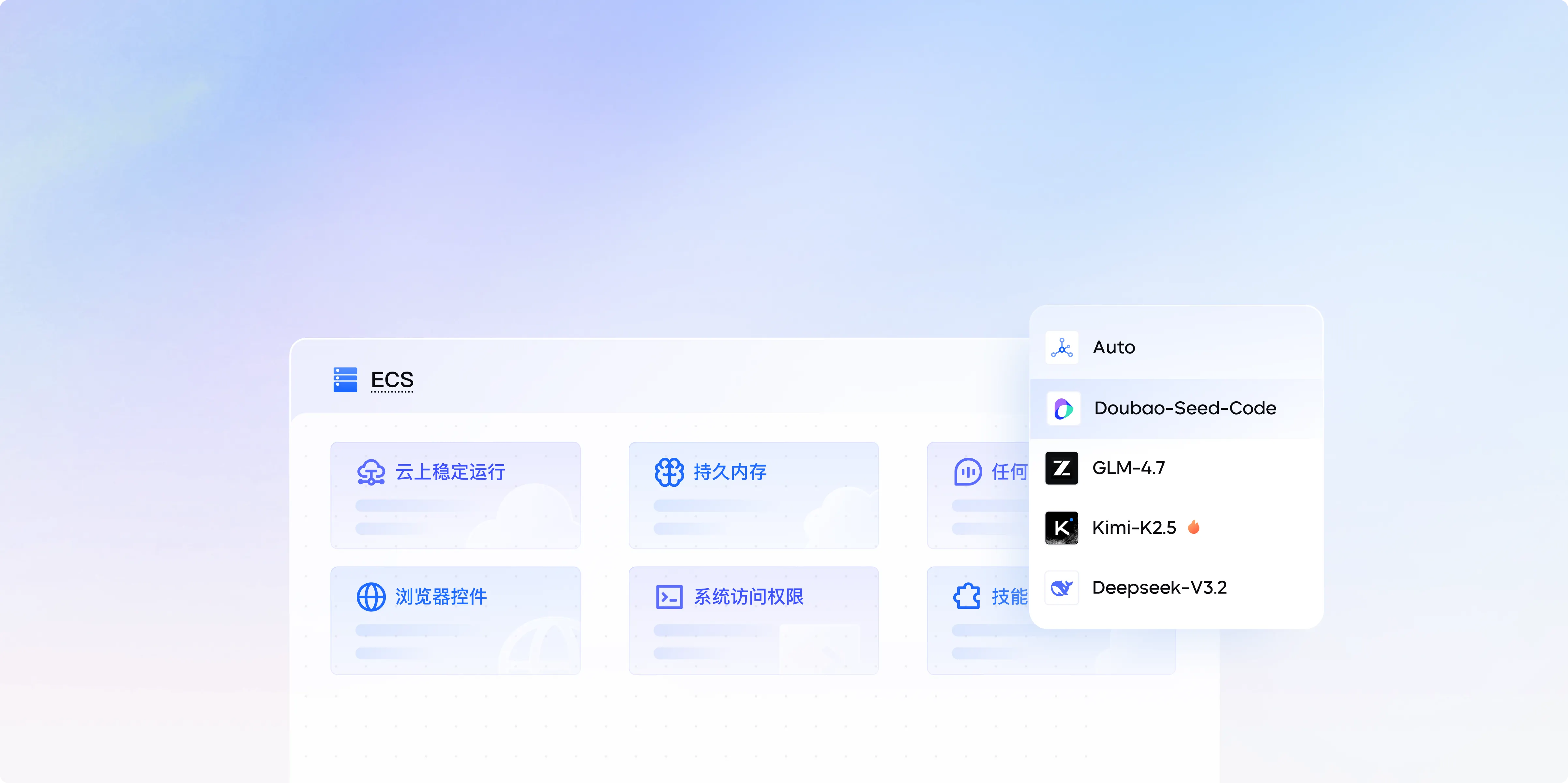Choose Auto from the model list

pyautogui.click(x=1114, y=348)
